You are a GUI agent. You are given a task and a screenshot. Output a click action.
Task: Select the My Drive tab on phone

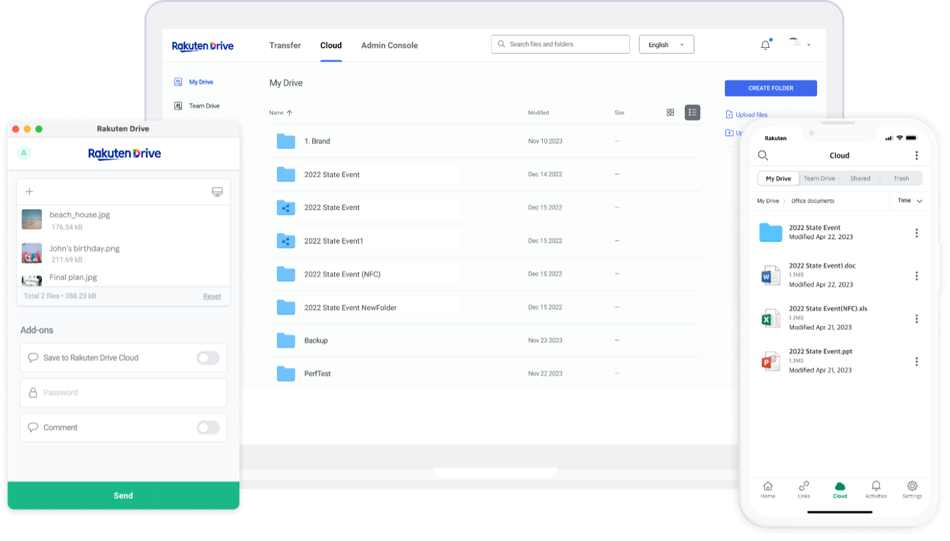pyautogui.click(x=778, y=179)
